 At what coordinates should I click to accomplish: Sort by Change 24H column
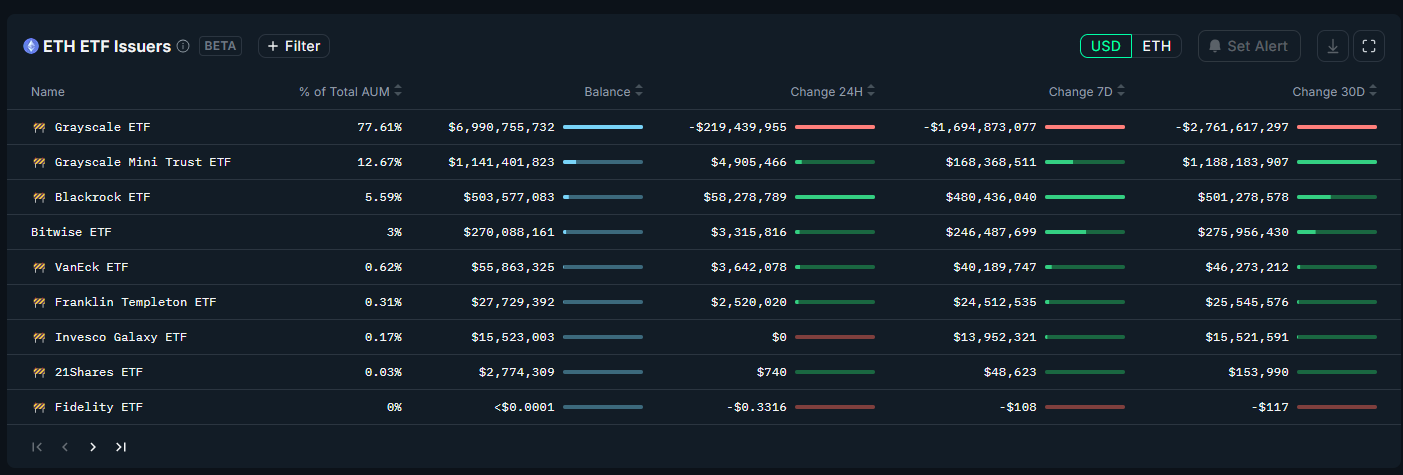tap(832, 91)
